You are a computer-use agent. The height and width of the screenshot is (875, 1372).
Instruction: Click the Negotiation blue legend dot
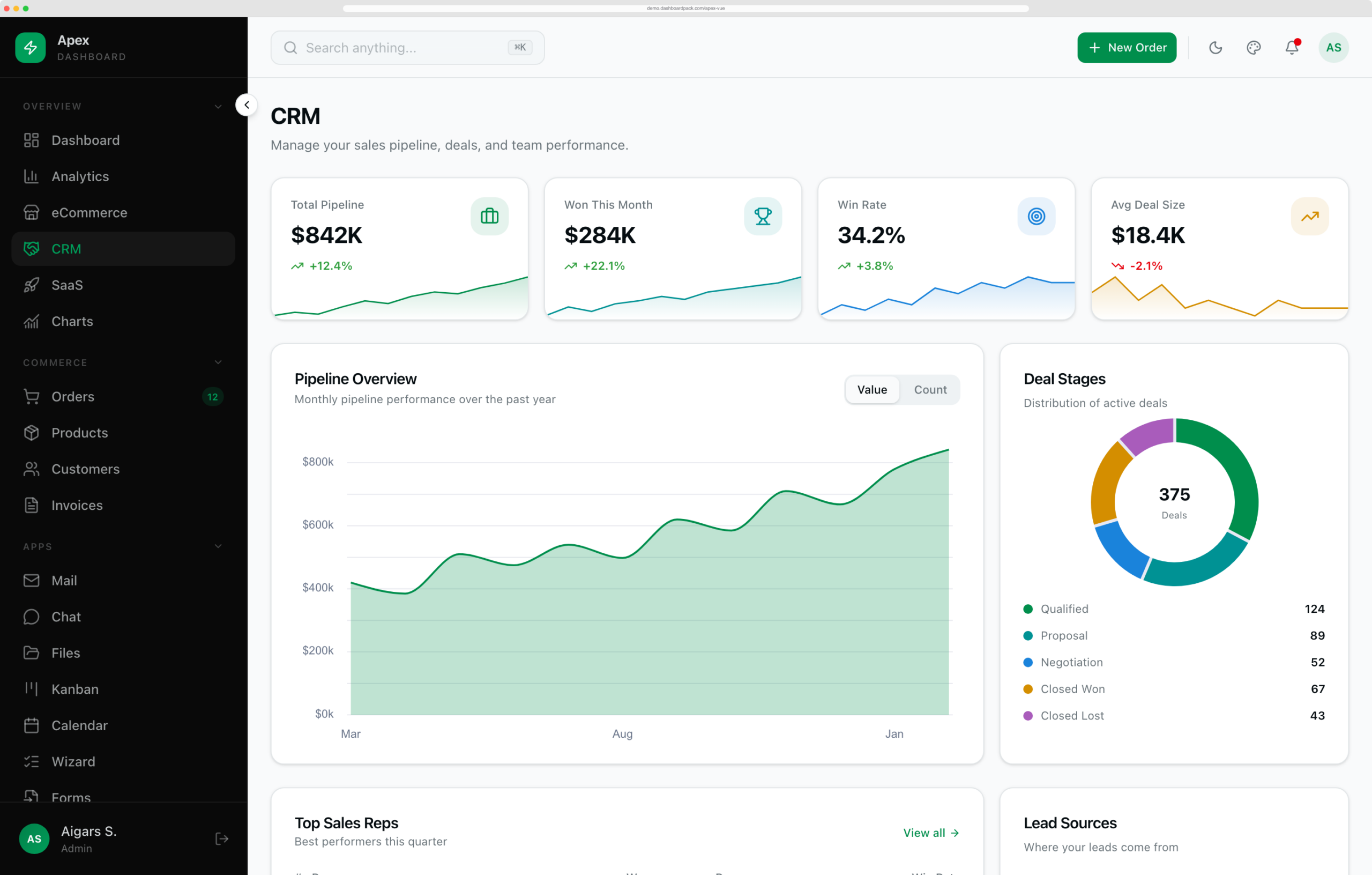(1028, 662)
